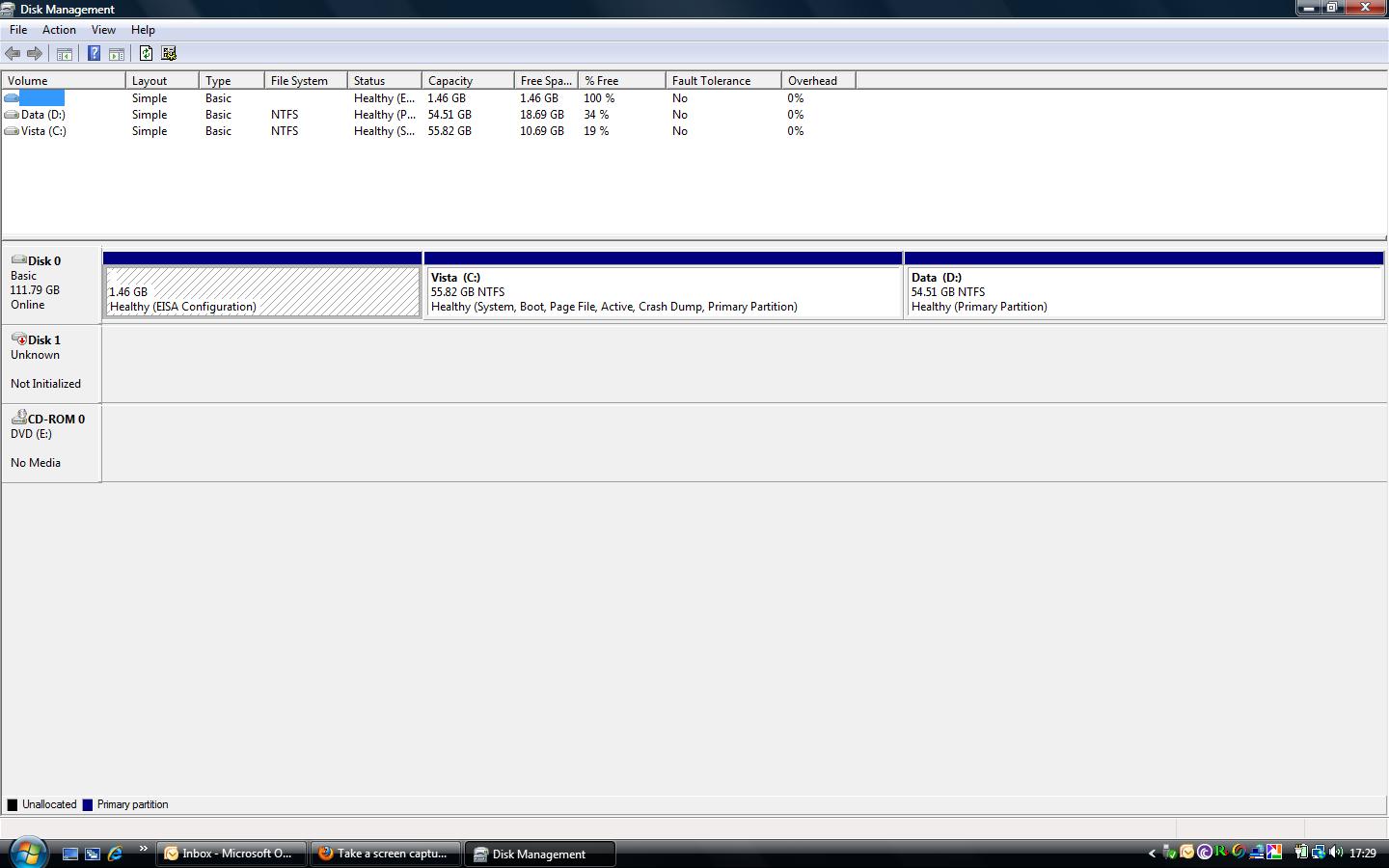This screenshot has height=868, width=1389.
Task: Click the black Unallocated legend swatch
Action: point(13,804)
